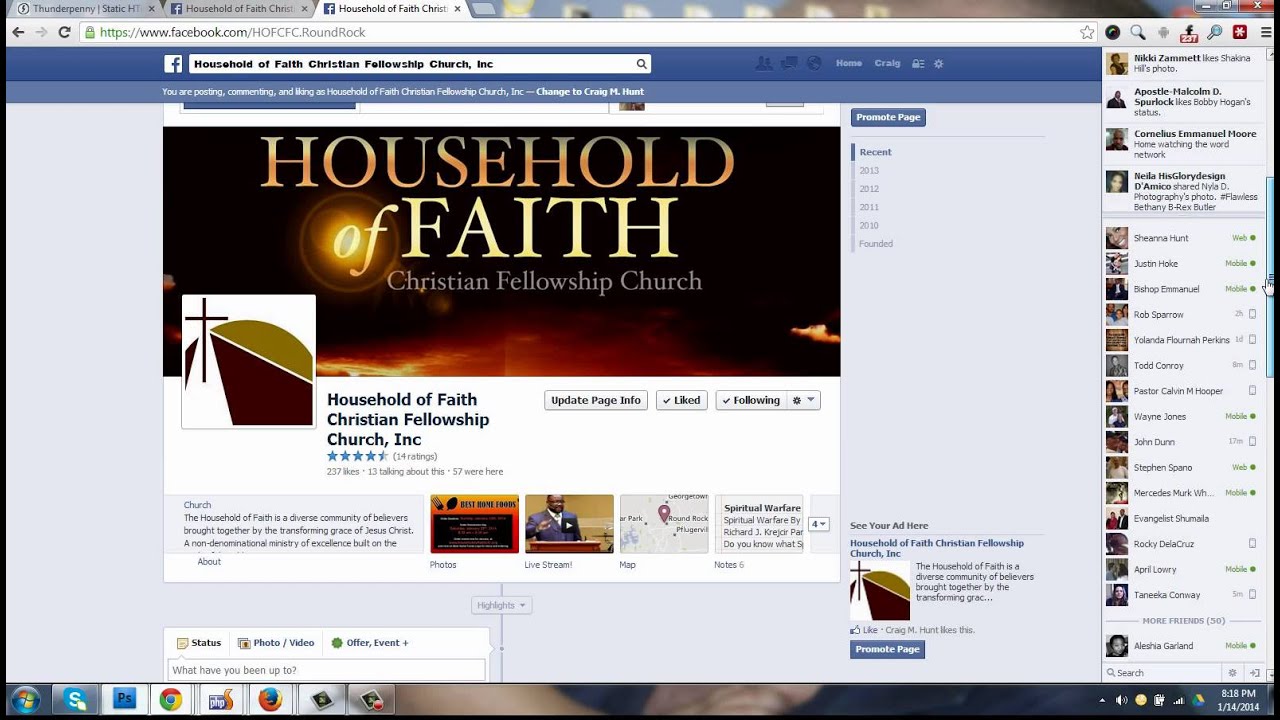
Task: Select the Offer, Event + composer tab
Action: [370, 643]
